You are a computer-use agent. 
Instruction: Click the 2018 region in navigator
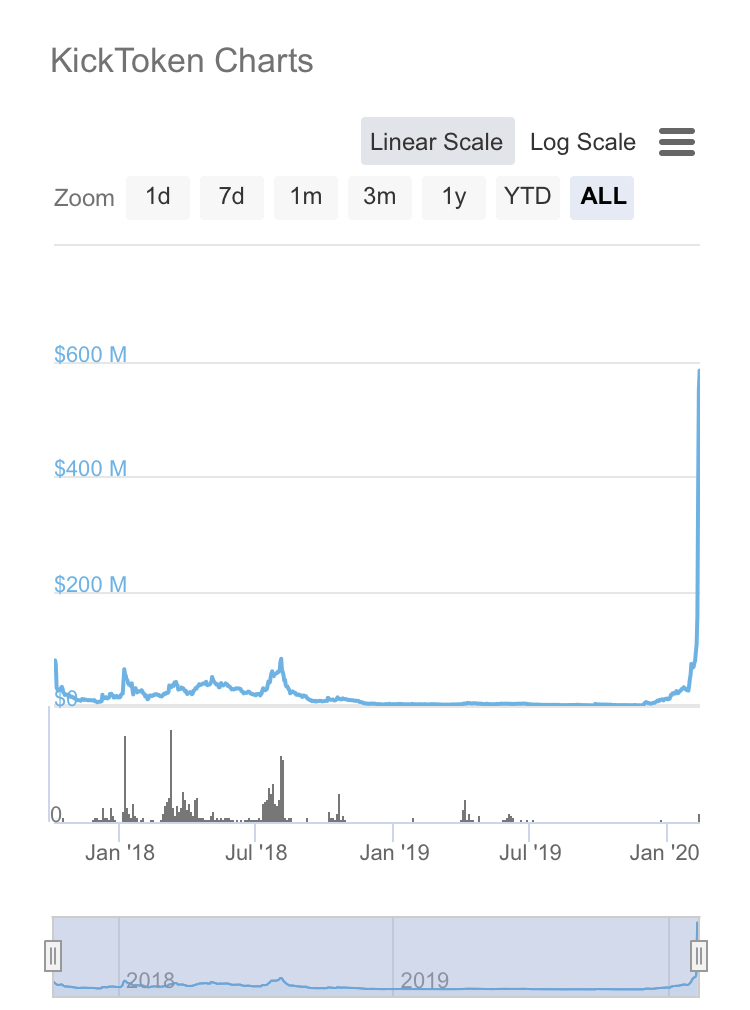tap(150, 979)
